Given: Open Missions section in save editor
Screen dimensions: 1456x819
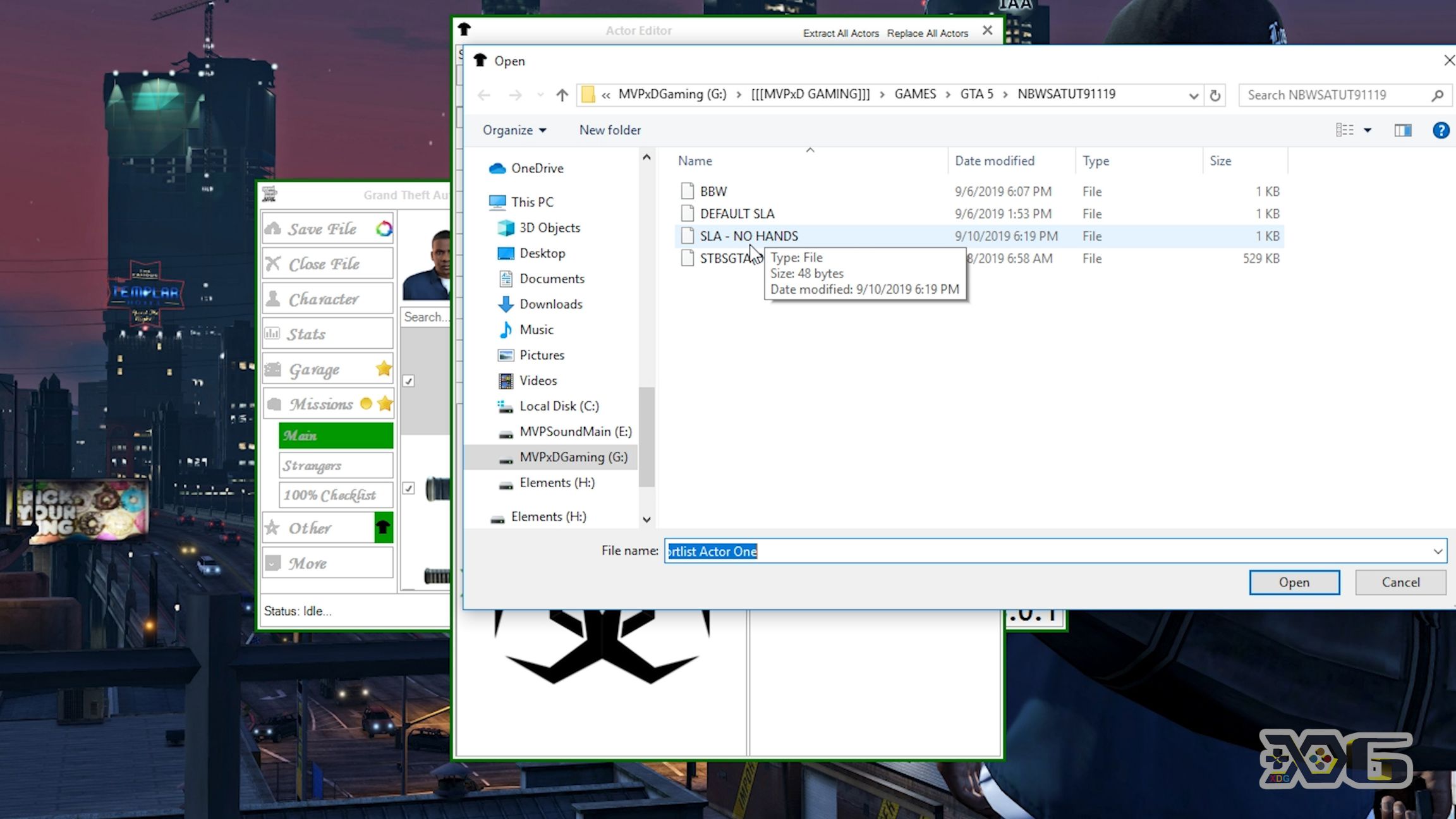Looking at the screenshot, I should point(328,404).
